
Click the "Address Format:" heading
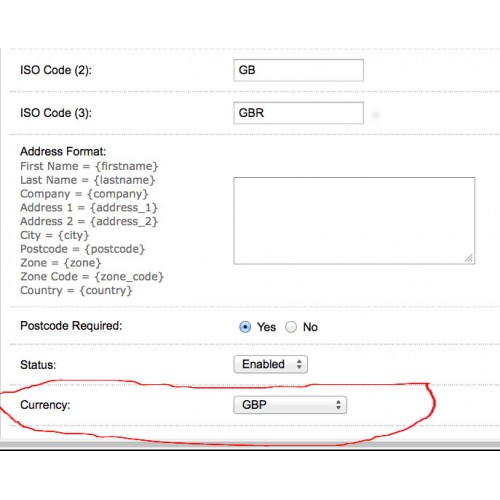point(63,152)
